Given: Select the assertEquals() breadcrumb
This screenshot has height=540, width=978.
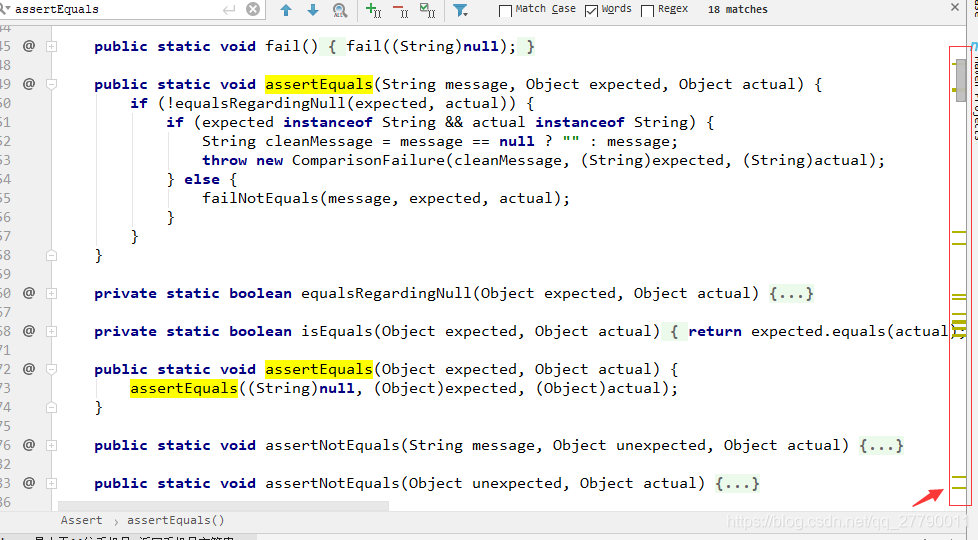Looking at the screenshot, I should click(175, 520).
